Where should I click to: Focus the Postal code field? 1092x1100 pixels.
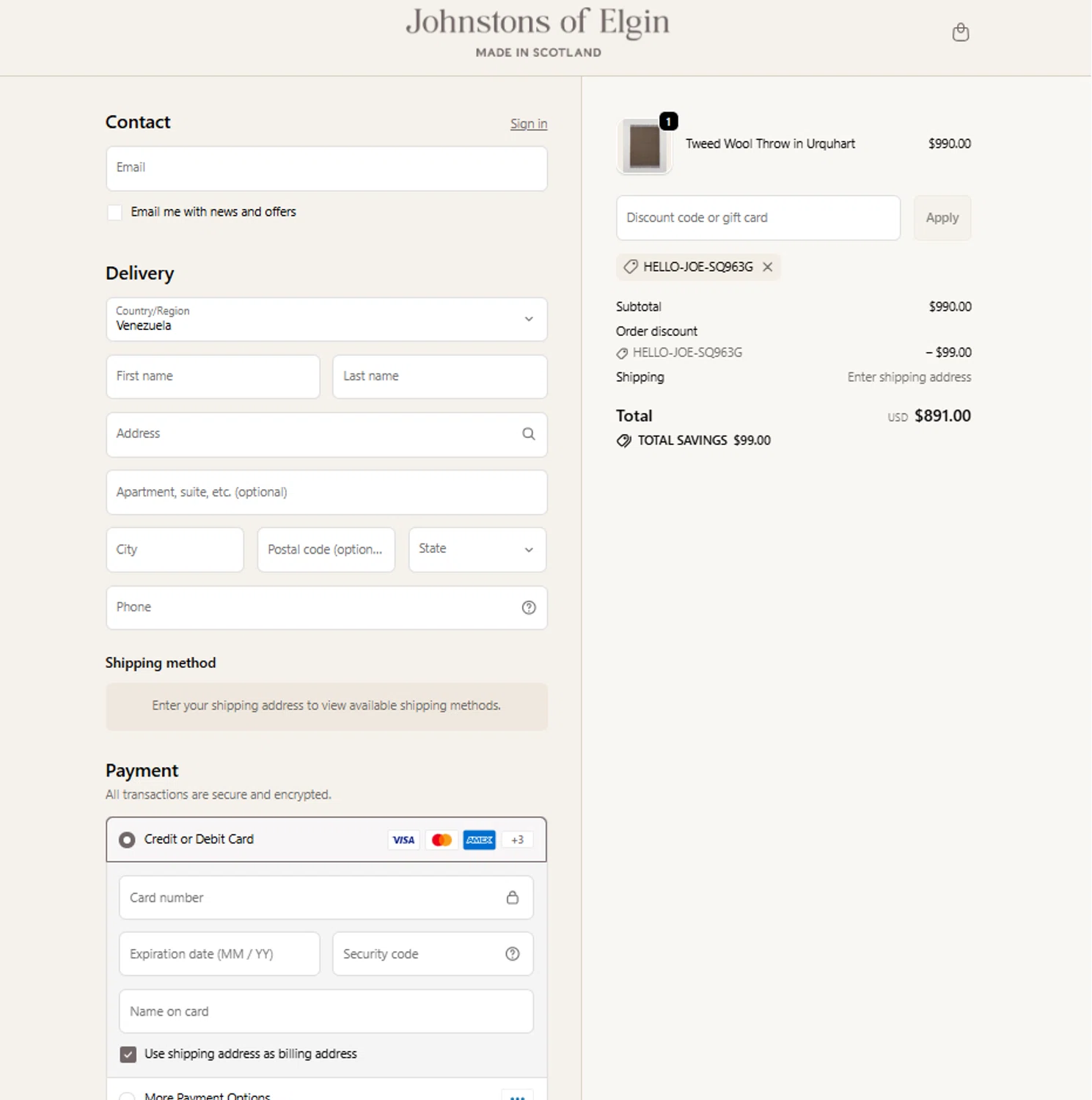pos(326,549)
